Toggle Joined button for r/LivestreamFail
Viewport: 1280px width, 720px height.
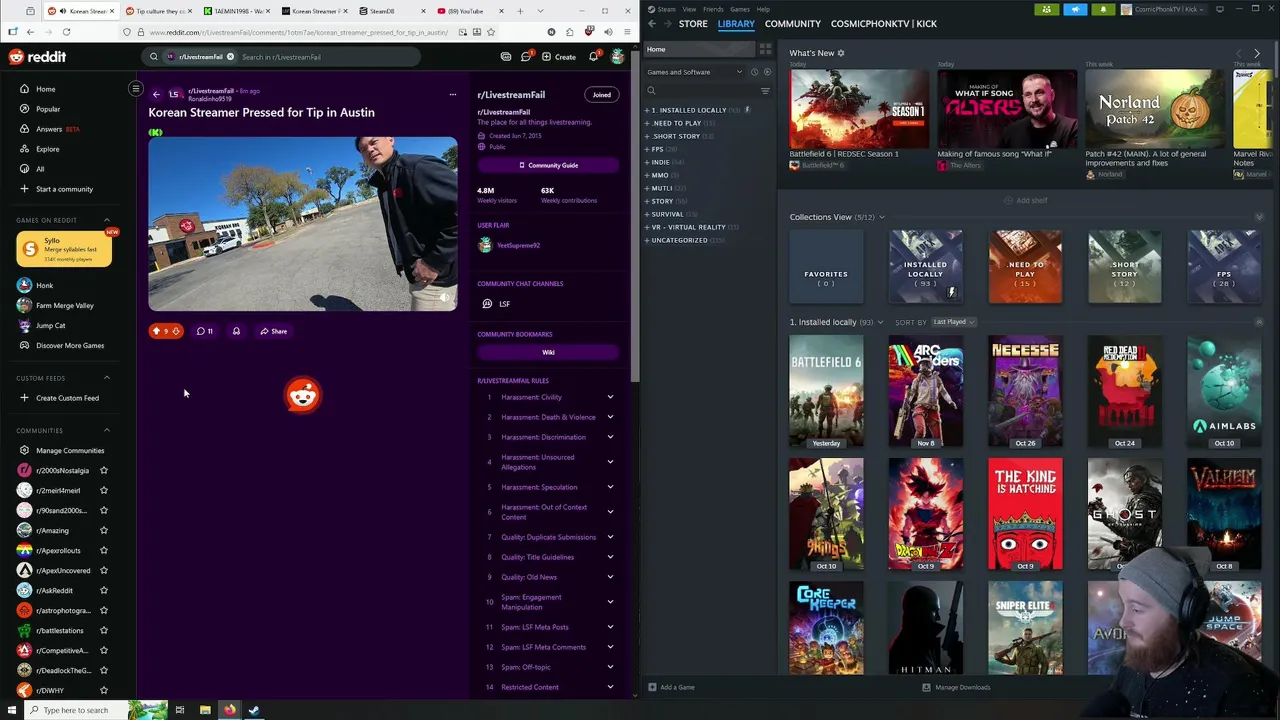[x=601, y=95]
